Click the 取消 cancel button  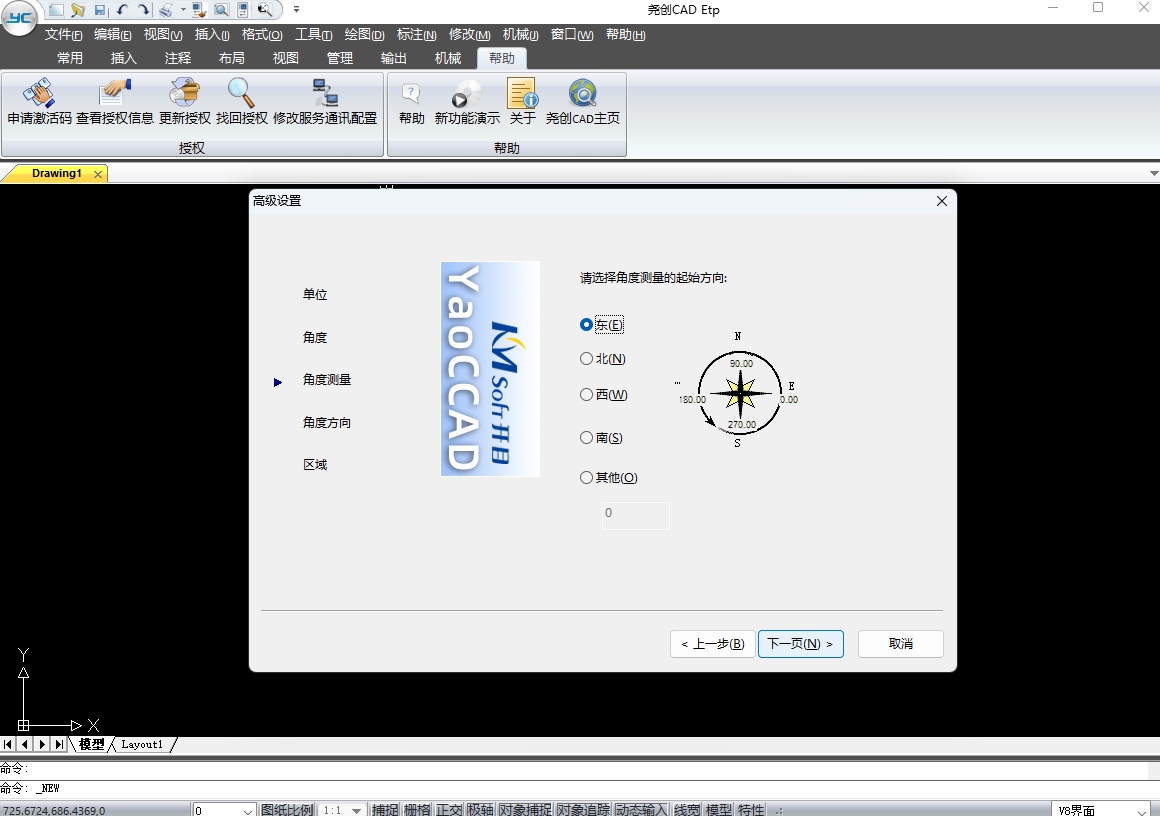tap(900, 644)
